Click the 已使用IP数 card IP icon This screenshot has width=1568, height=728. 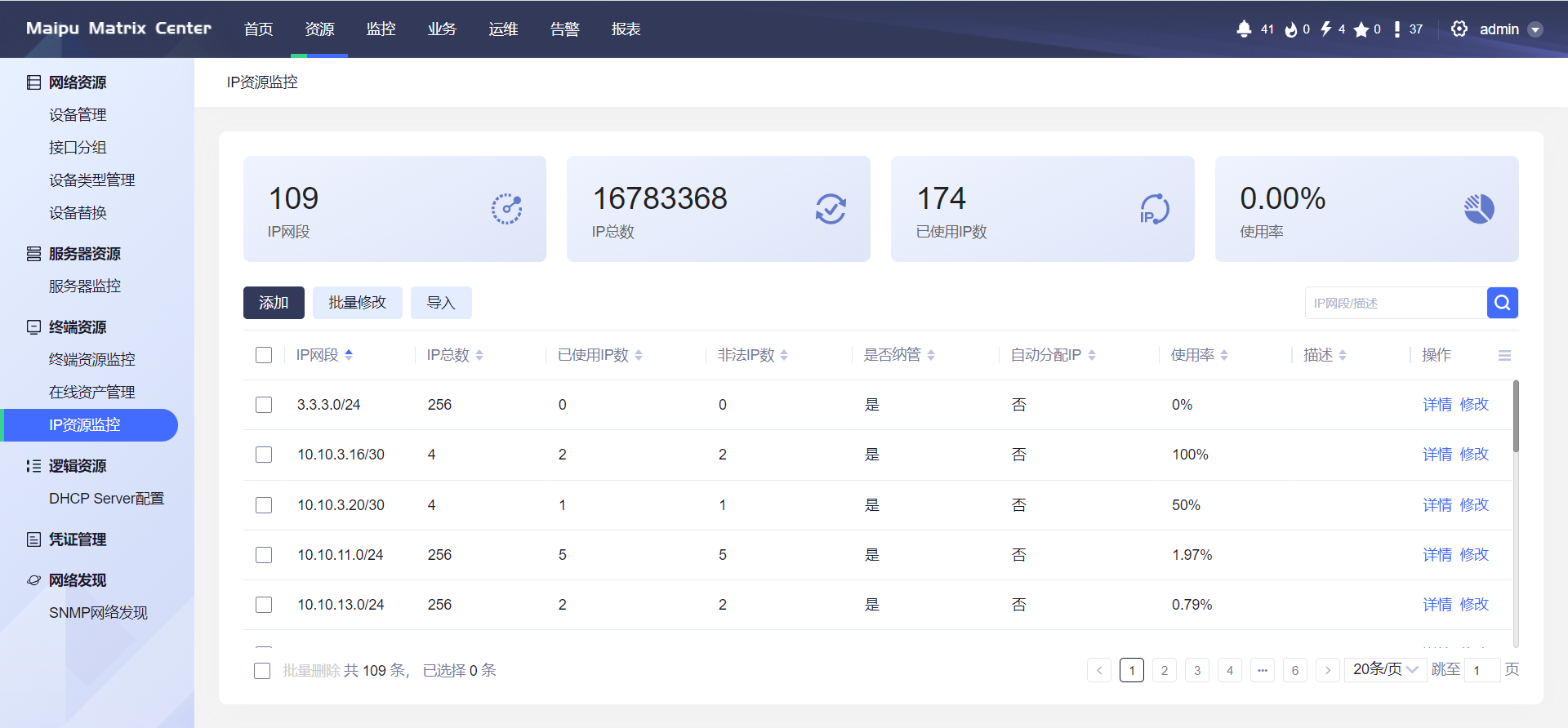click(x=1154, y=209)
